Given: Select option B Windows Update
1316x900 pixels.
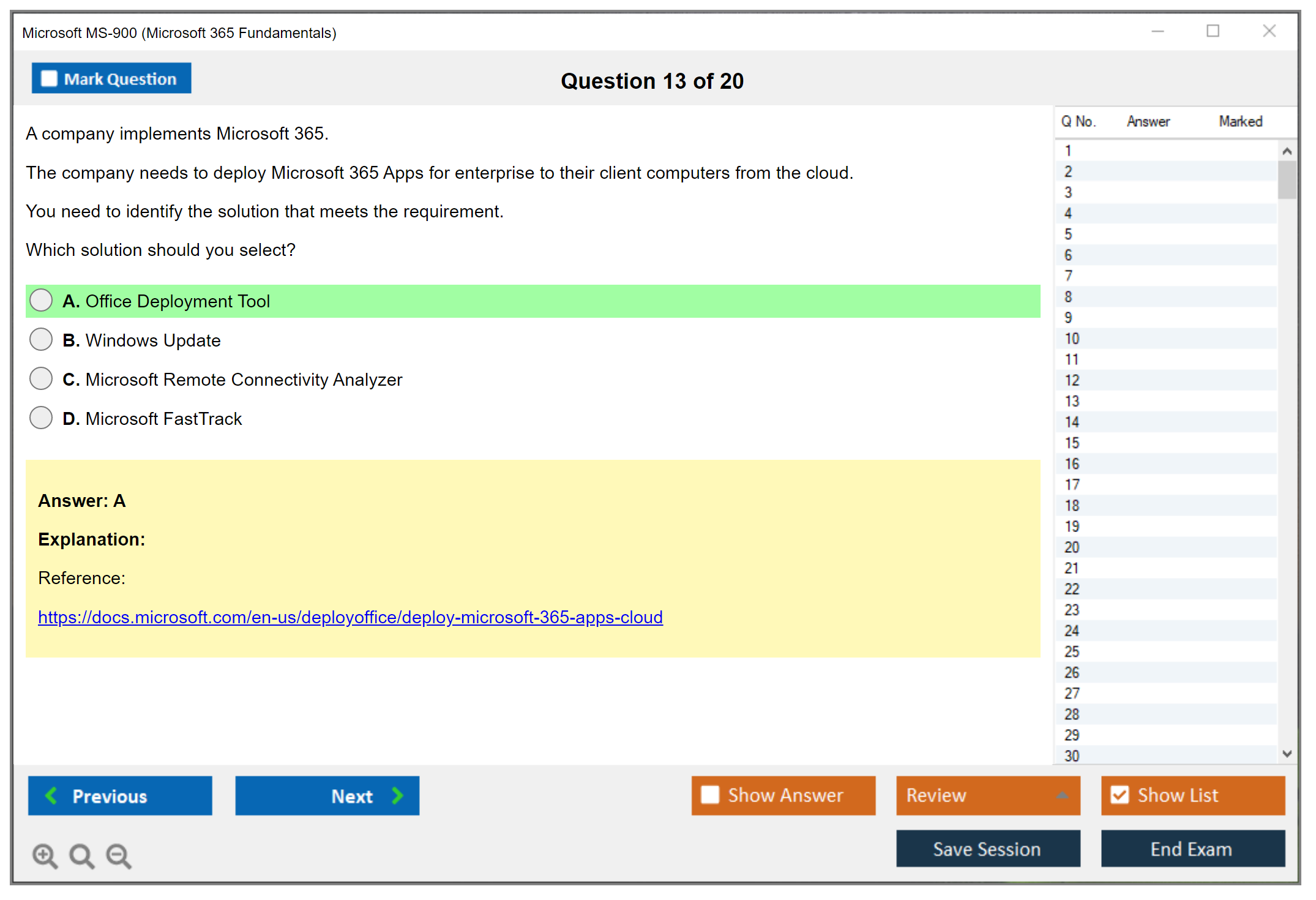Looking at the screenshot, I should point(41,340).
